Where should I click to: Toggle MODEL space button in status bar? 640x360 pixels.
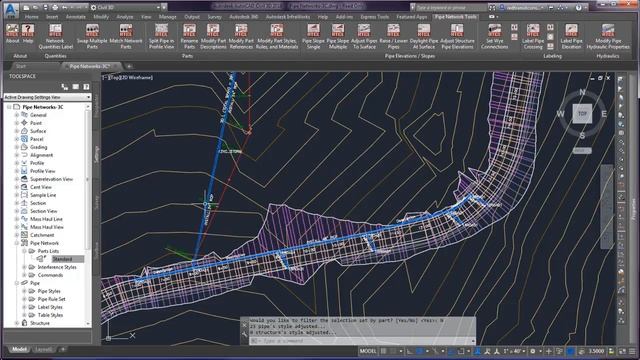[368, 351]
